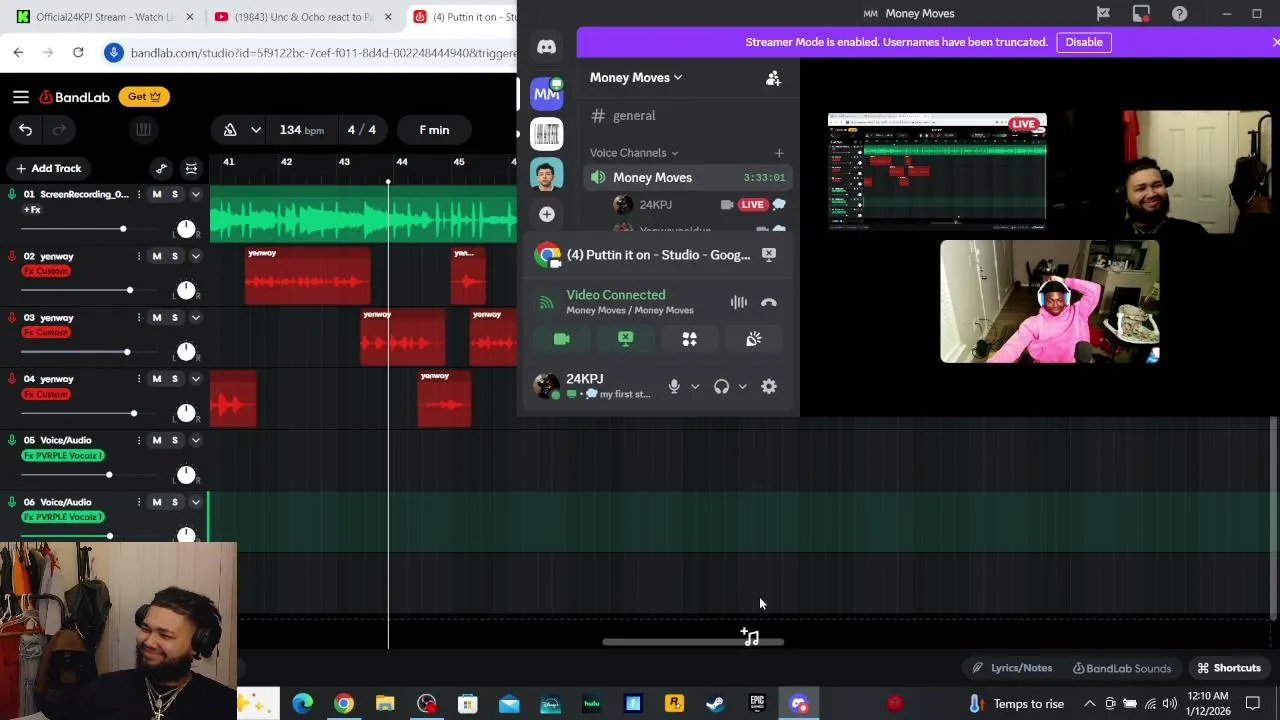The image size is (1280, 720).
Task: Open the F min key selector
Action: click(x=434, y=130)
